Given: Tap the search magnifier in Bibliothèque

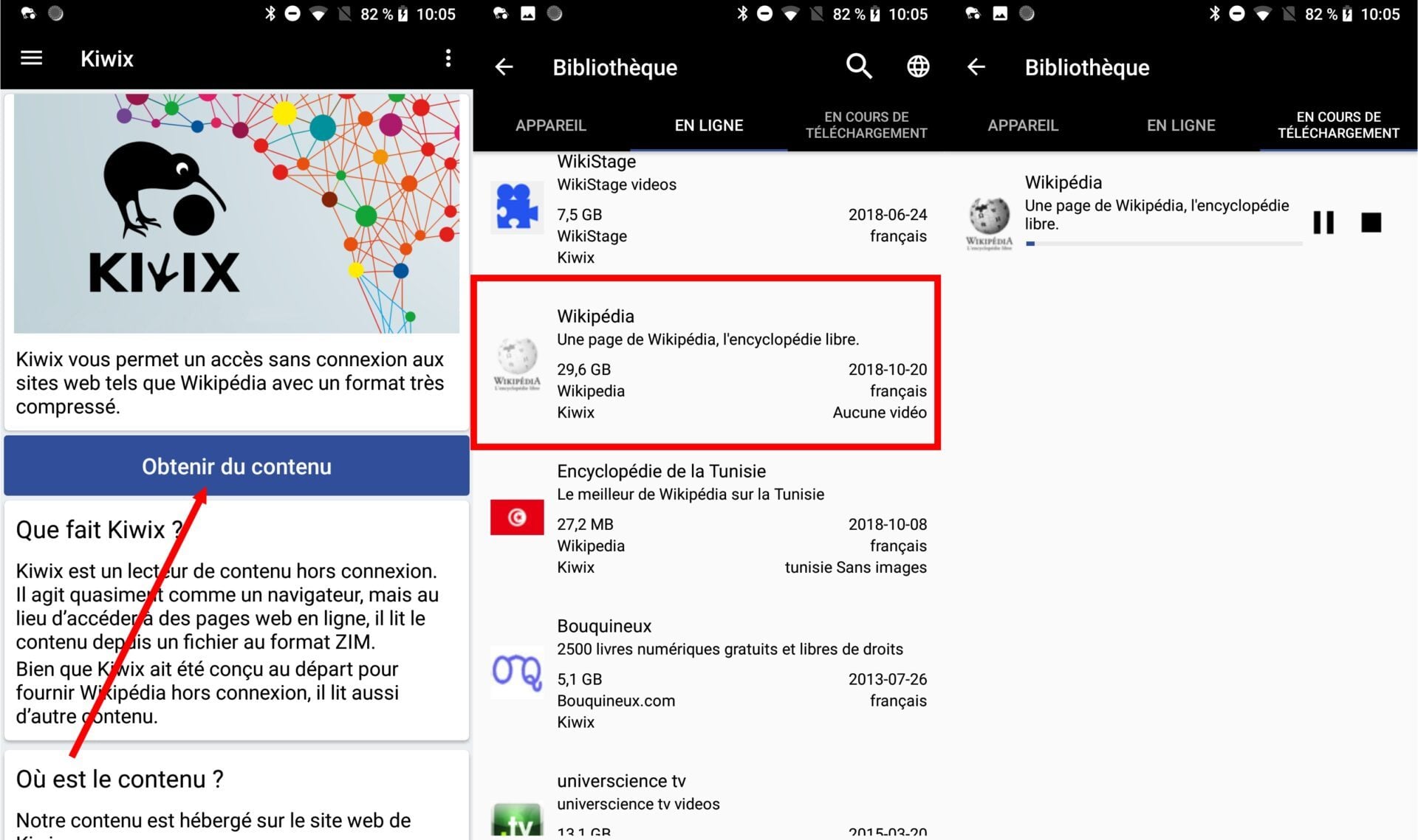Looking at the screenshot, I should click(x=858, y=66).
